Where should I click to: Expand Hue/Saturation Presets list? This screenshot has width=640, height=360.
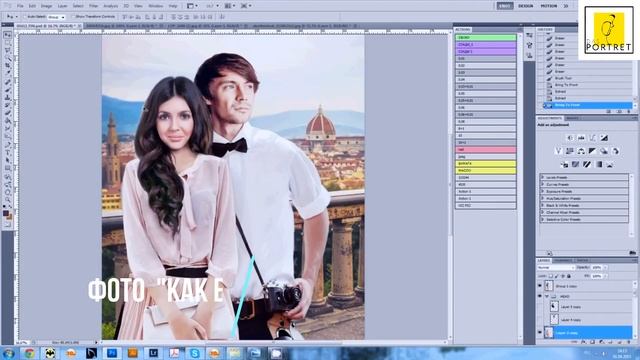click(x=543, y=198)
